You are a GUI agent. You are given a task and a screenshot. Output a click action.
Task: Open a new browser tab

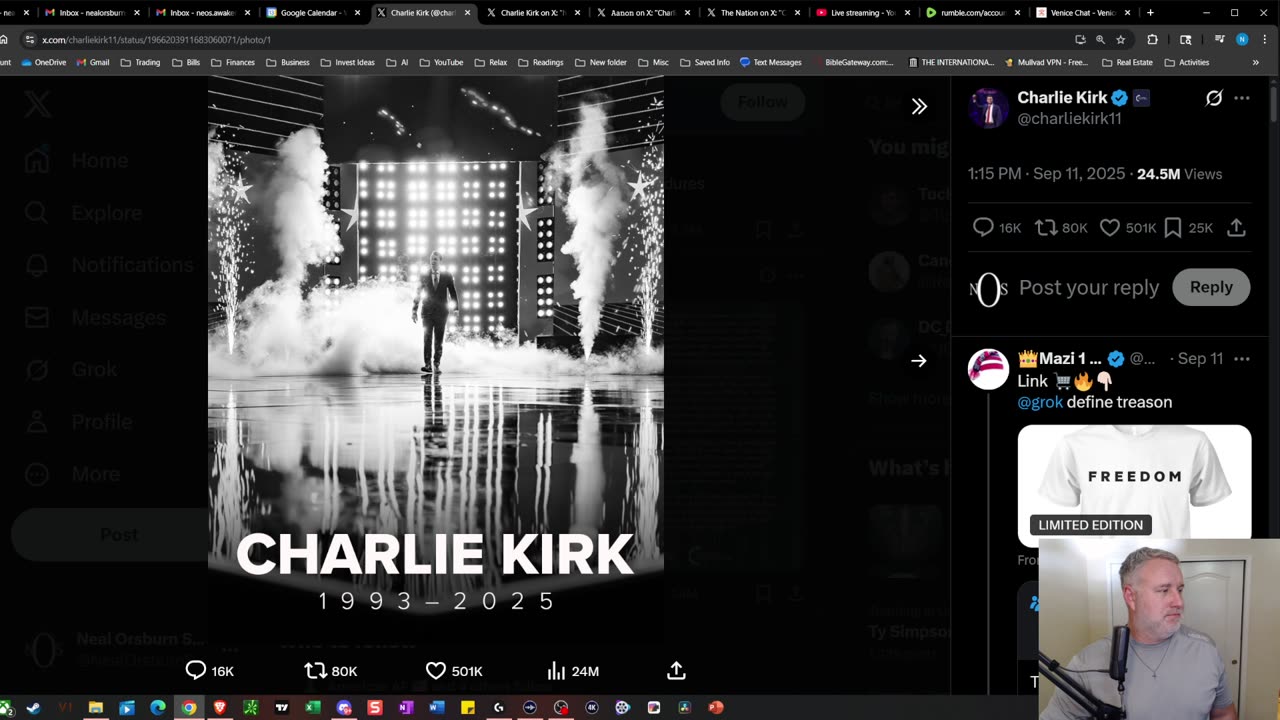(1150, 13)
